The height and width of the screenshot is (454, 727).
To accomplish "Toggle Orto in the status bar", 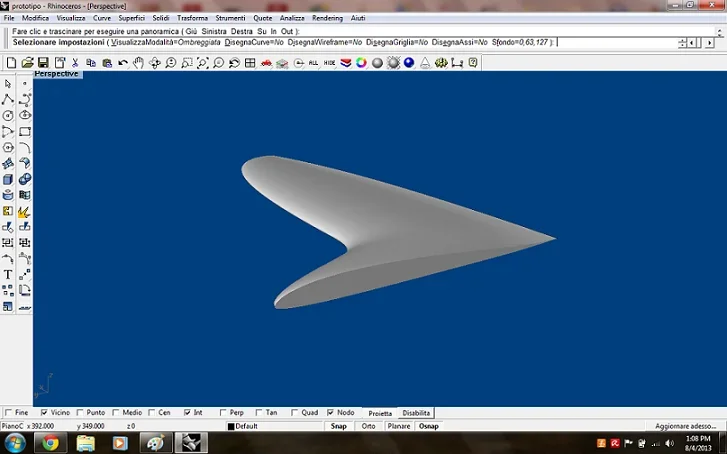I will point(369,426).
